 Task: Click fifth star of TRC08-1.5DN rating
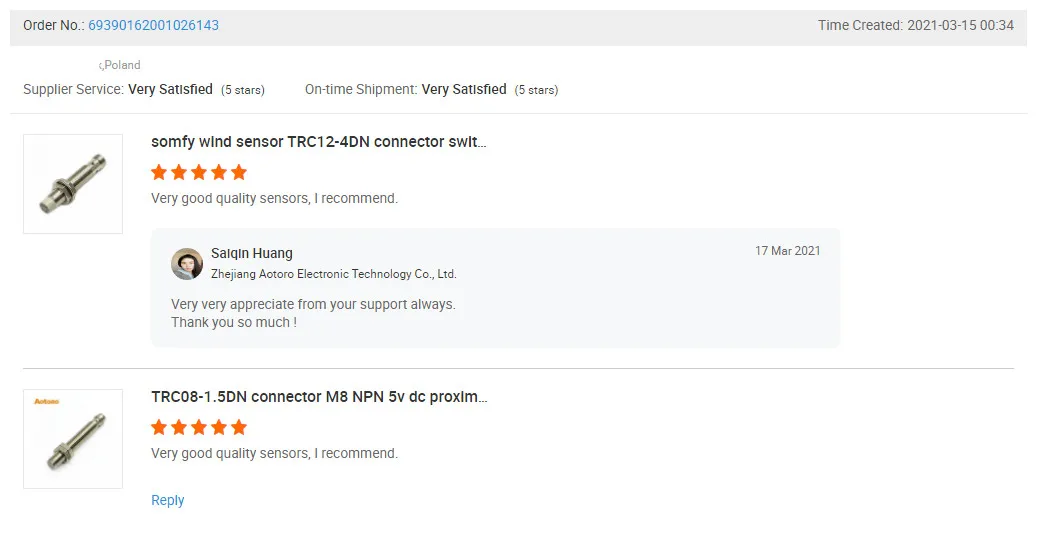pyautogui.click(x=239, y=427)
